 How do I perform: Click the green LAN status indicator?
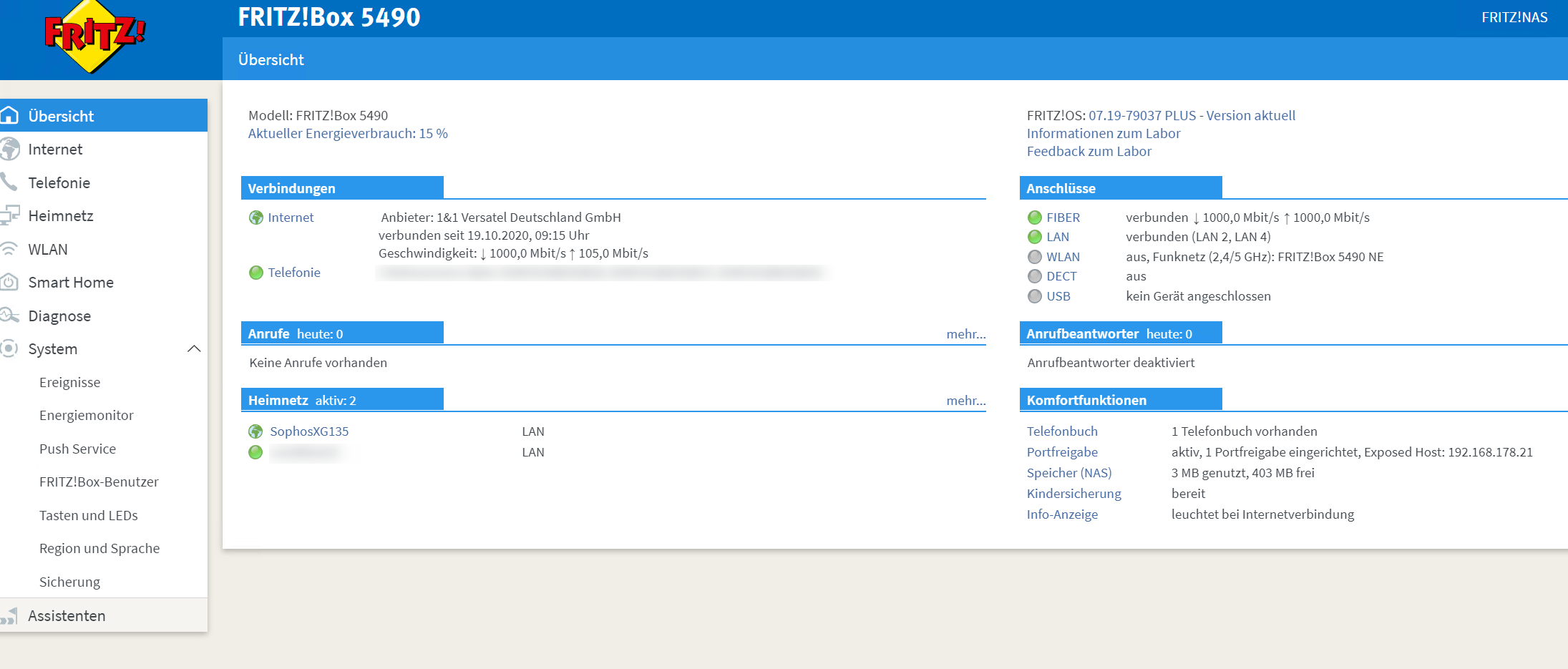pyautogui.click(x=1034, y=237)
